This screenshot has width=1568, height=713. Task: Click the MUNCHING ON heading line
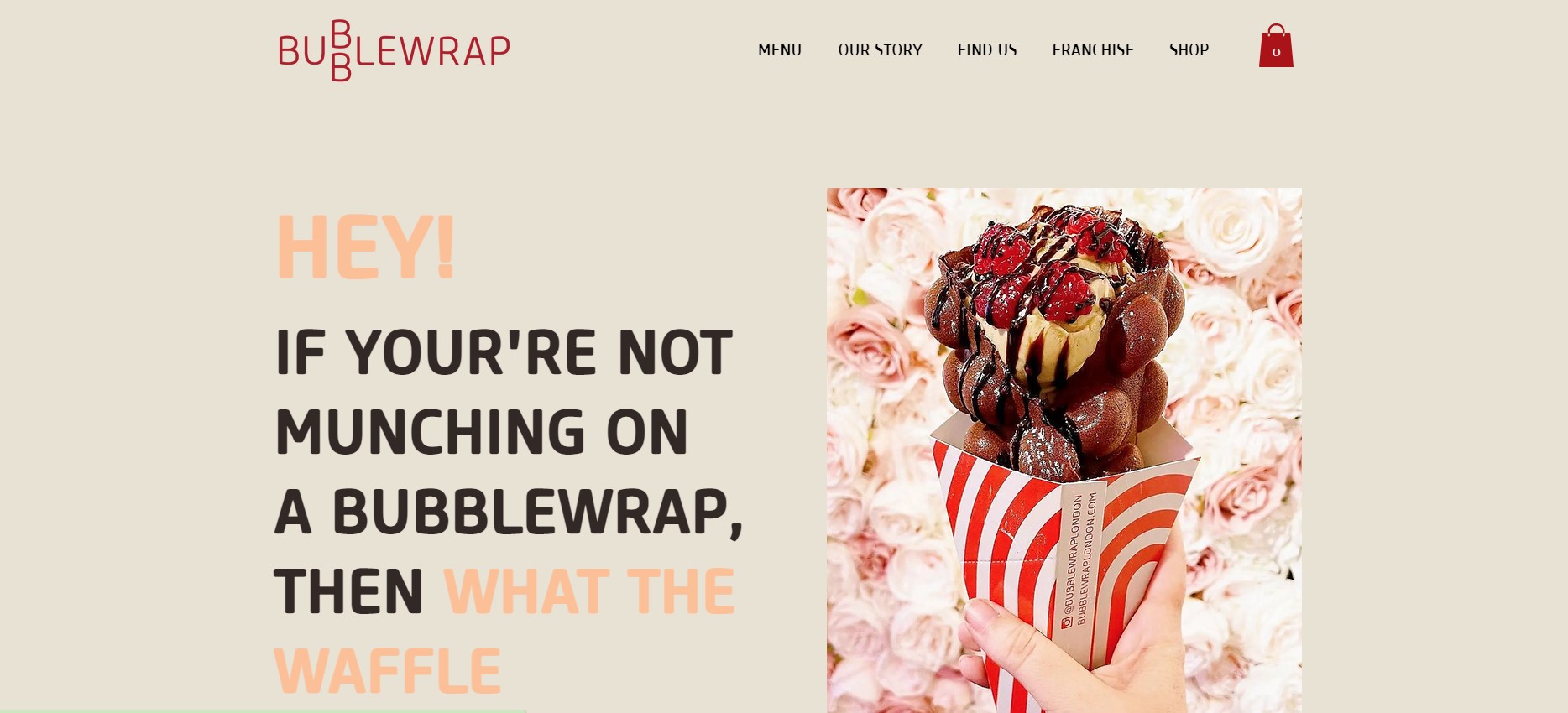click(x=482, y=433)
